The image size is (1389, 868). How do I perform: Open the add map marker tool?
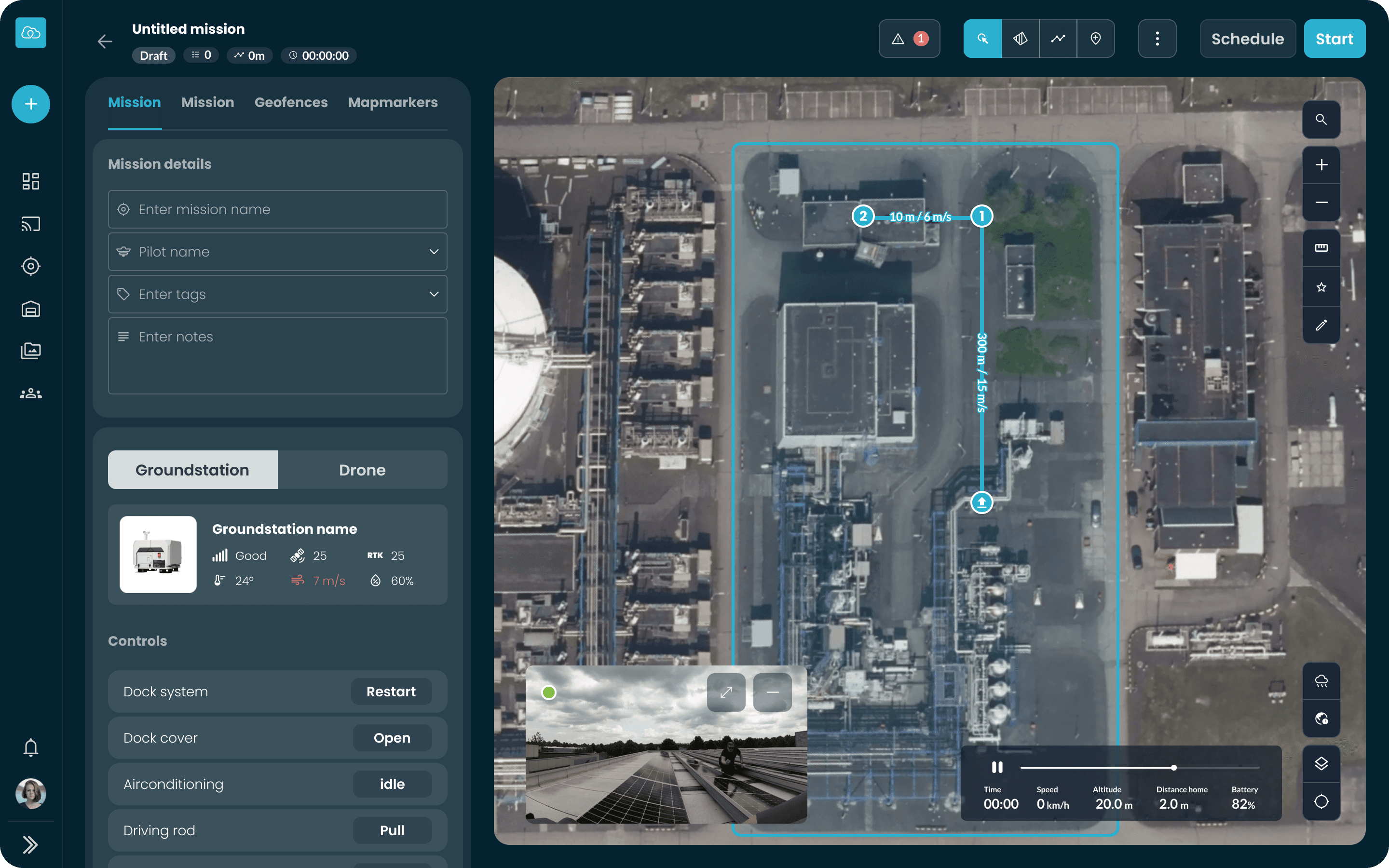pyautogui.click(x=1096, y=39)
